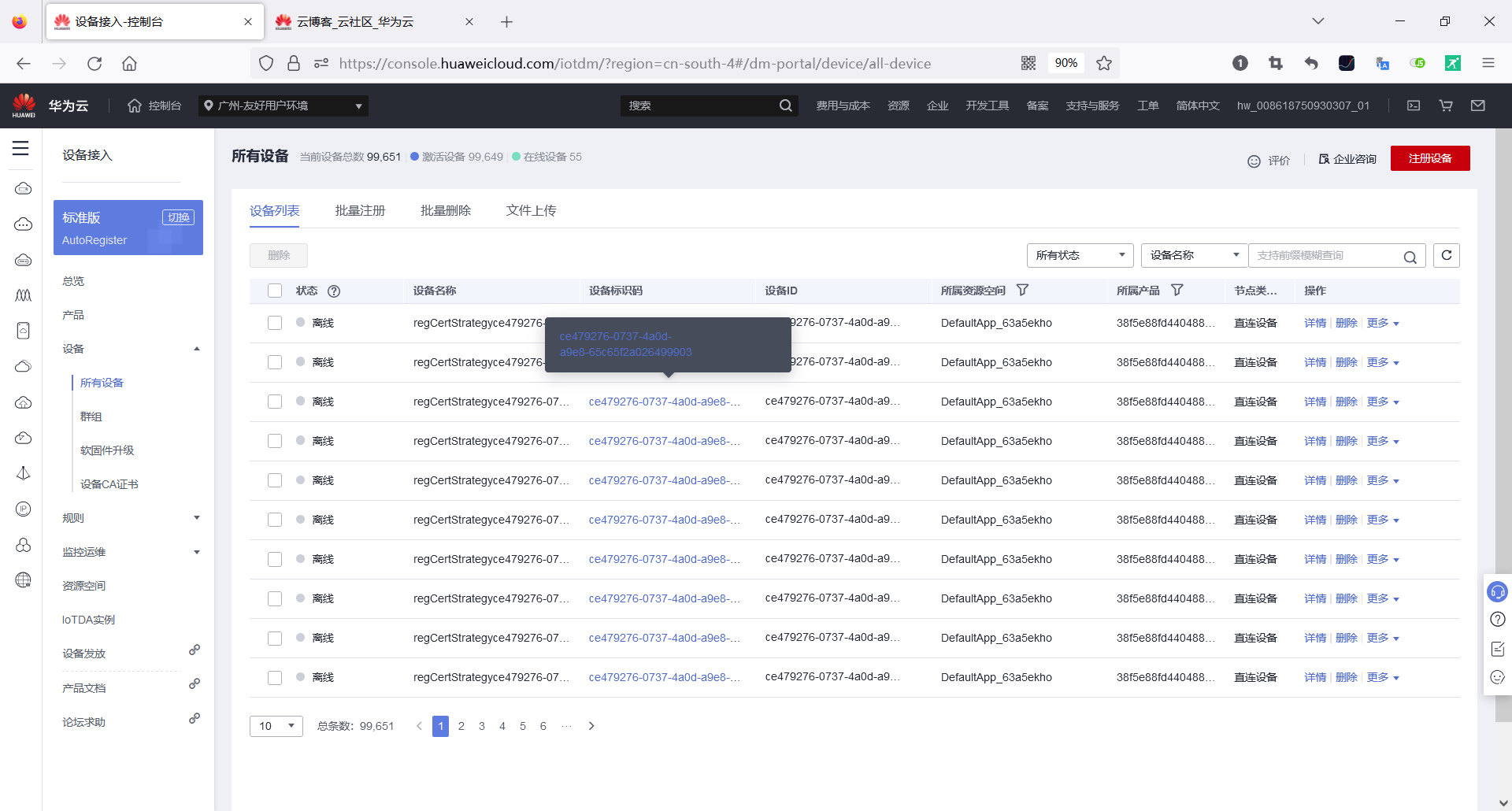The width and height of the screenshot is (1512, 811).
Task: Check the seventh device row checkbox
Action: coord(275,559)
